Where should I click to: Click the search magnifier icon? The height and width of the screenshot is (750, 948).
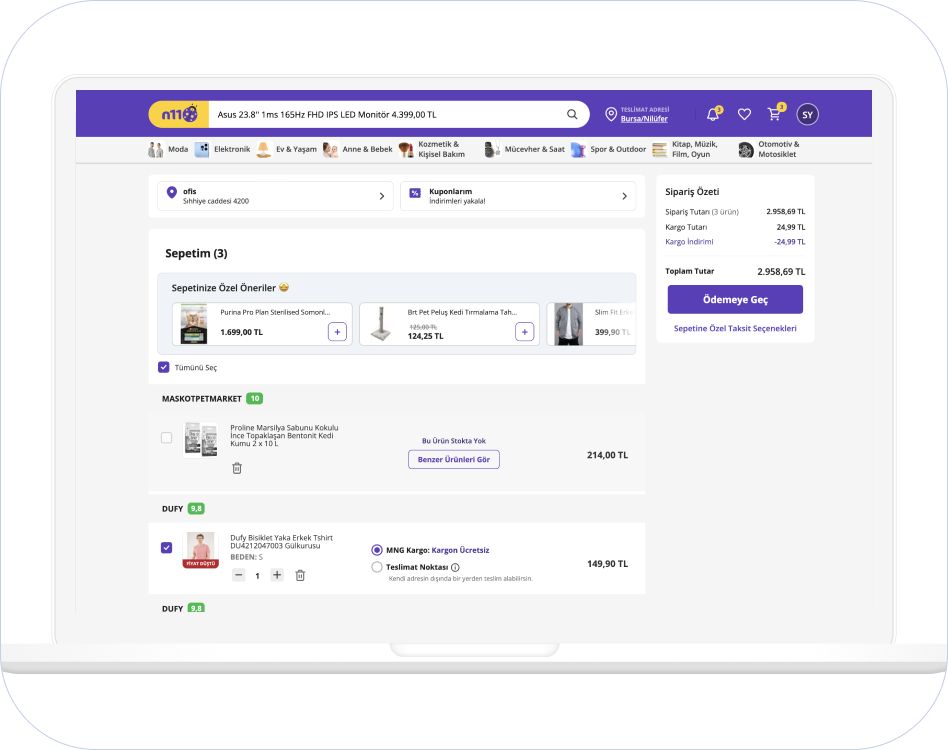click(x=572, y=114)
